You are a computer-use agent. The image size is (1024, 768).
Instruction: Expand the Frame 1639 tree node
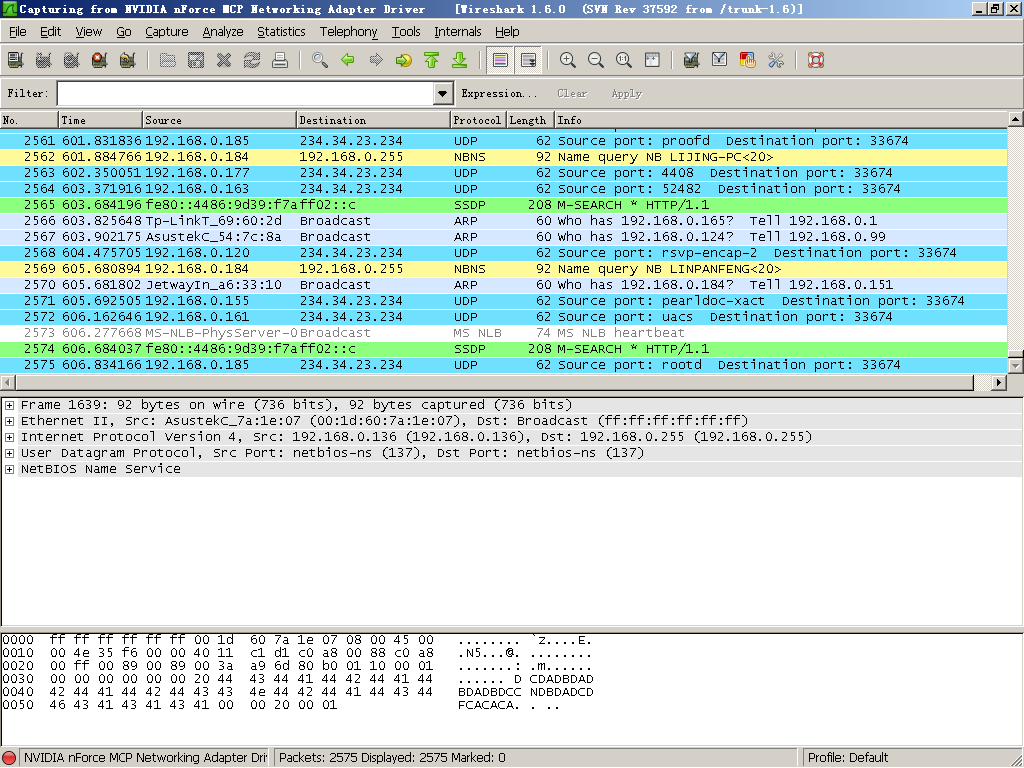10,406
